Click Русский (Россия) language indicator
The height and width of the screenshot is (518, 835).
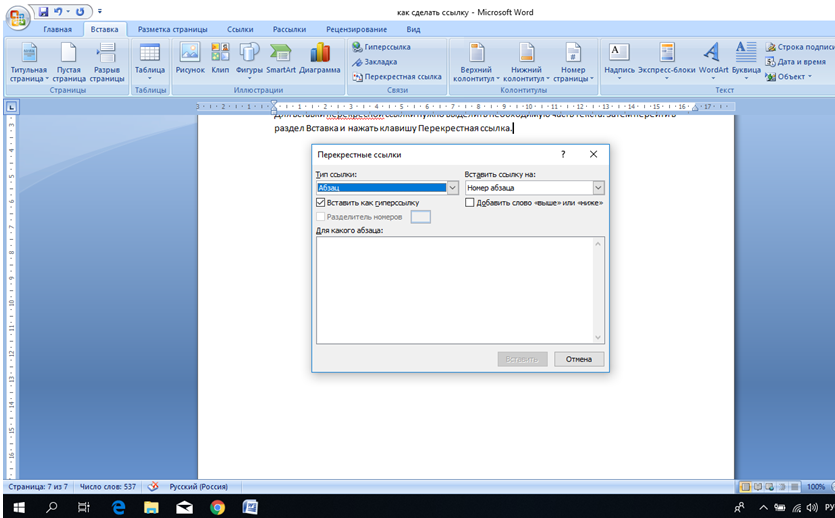pyautogui.click(x=198, y=487)
